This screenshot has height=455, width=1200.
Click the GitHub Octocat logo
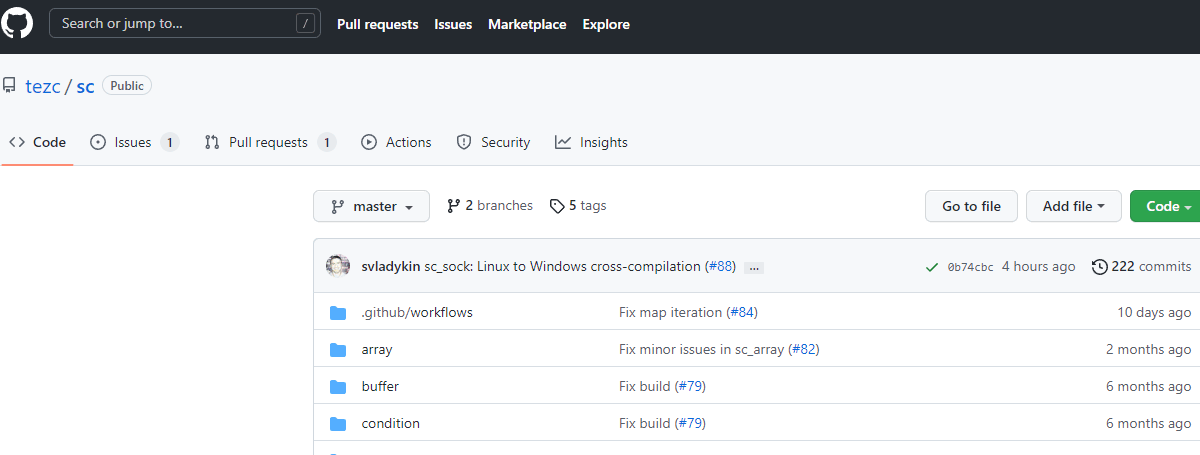coord(16,24)
